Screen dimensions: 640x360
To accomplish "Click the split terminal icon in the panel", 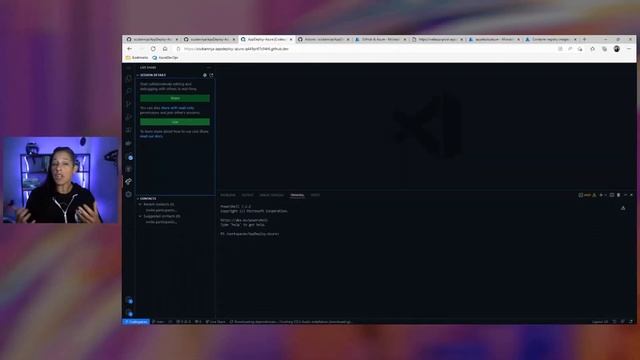I will [612, 195].
